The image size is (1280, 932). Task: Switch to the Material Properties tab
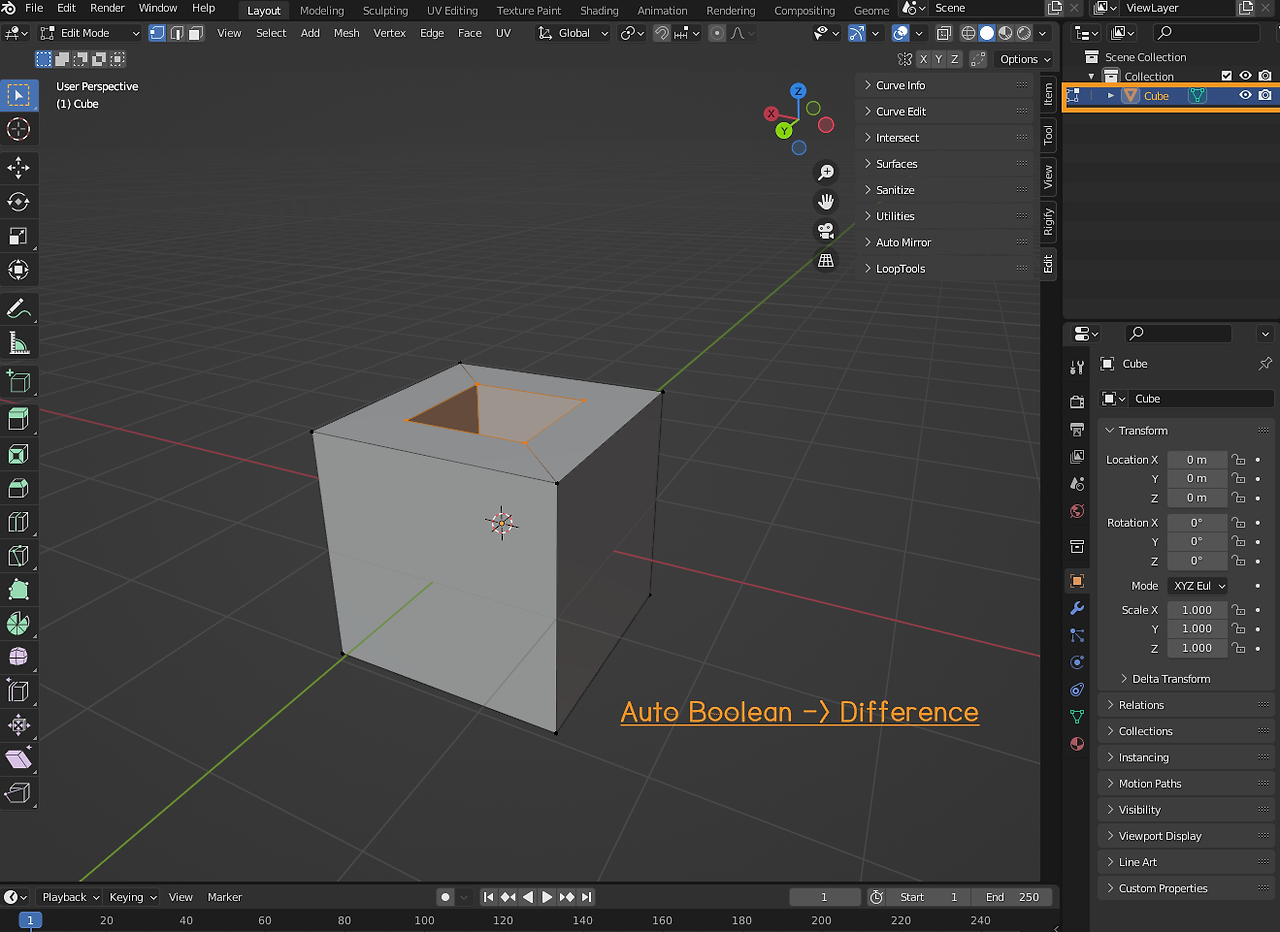tap(1077, 744)
